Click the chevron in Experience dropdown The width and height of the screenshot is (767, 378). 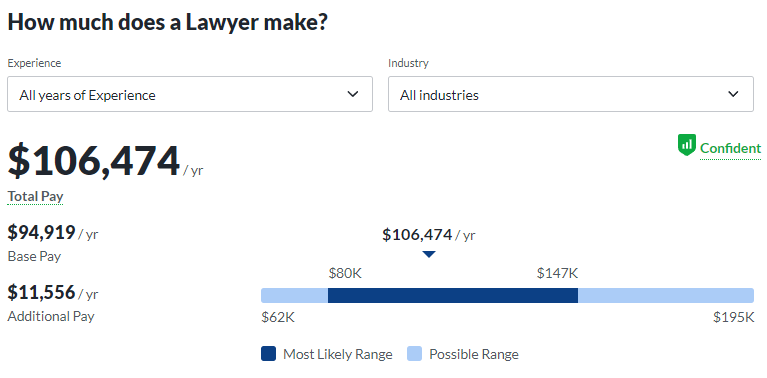coord(353,94)
